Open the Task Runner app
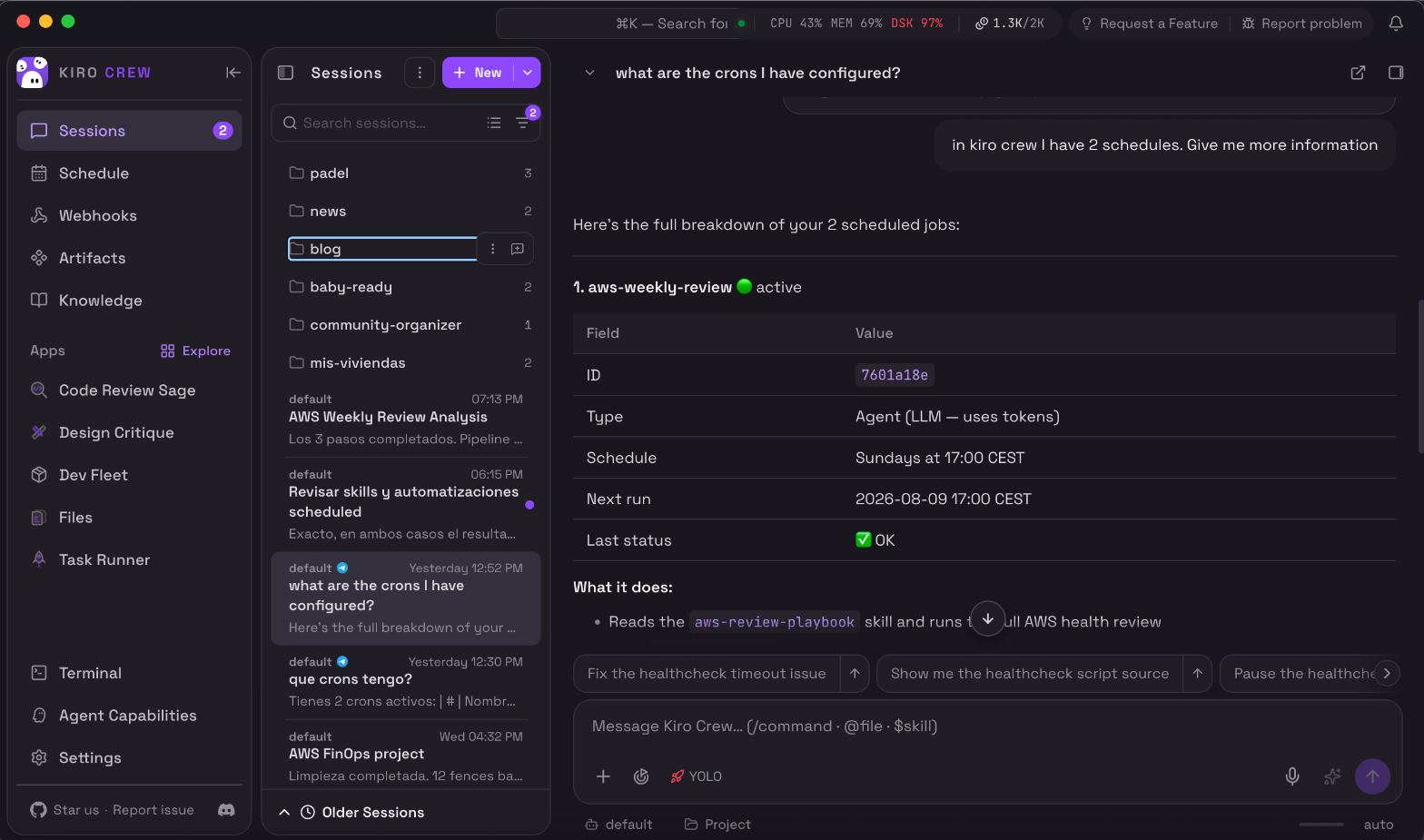This screenshot has width=1424, height=840. coord(129,560)
